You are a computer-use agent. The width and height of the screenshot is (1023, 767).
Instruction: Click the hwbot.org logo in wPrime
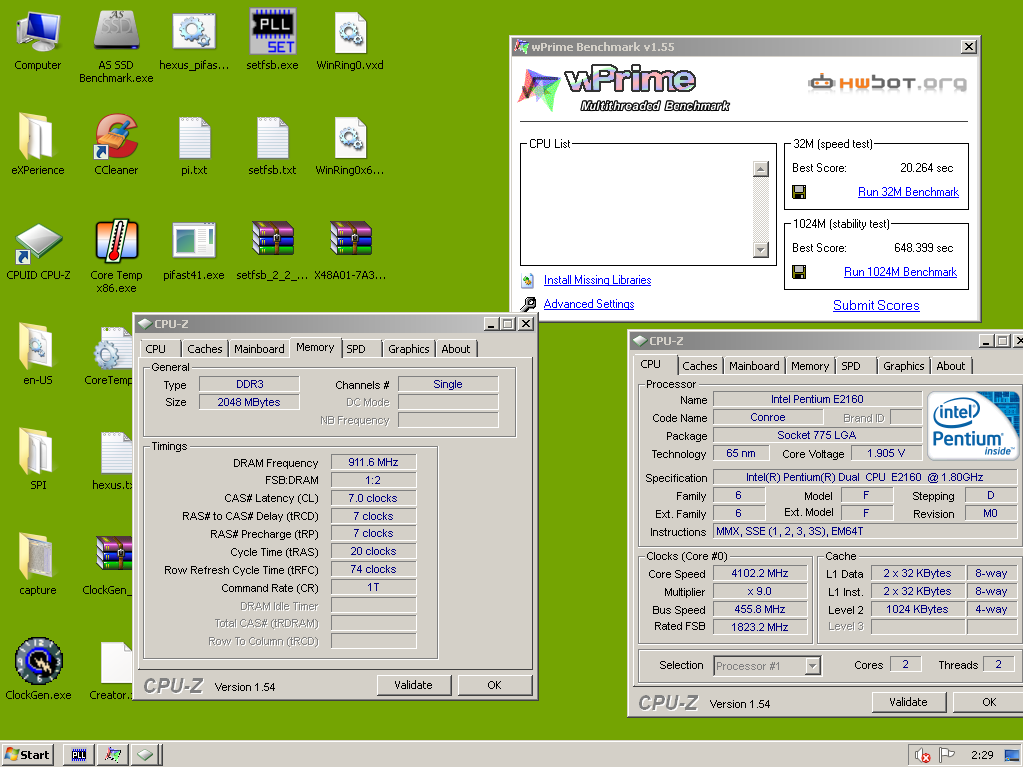[x=887, y=83]
